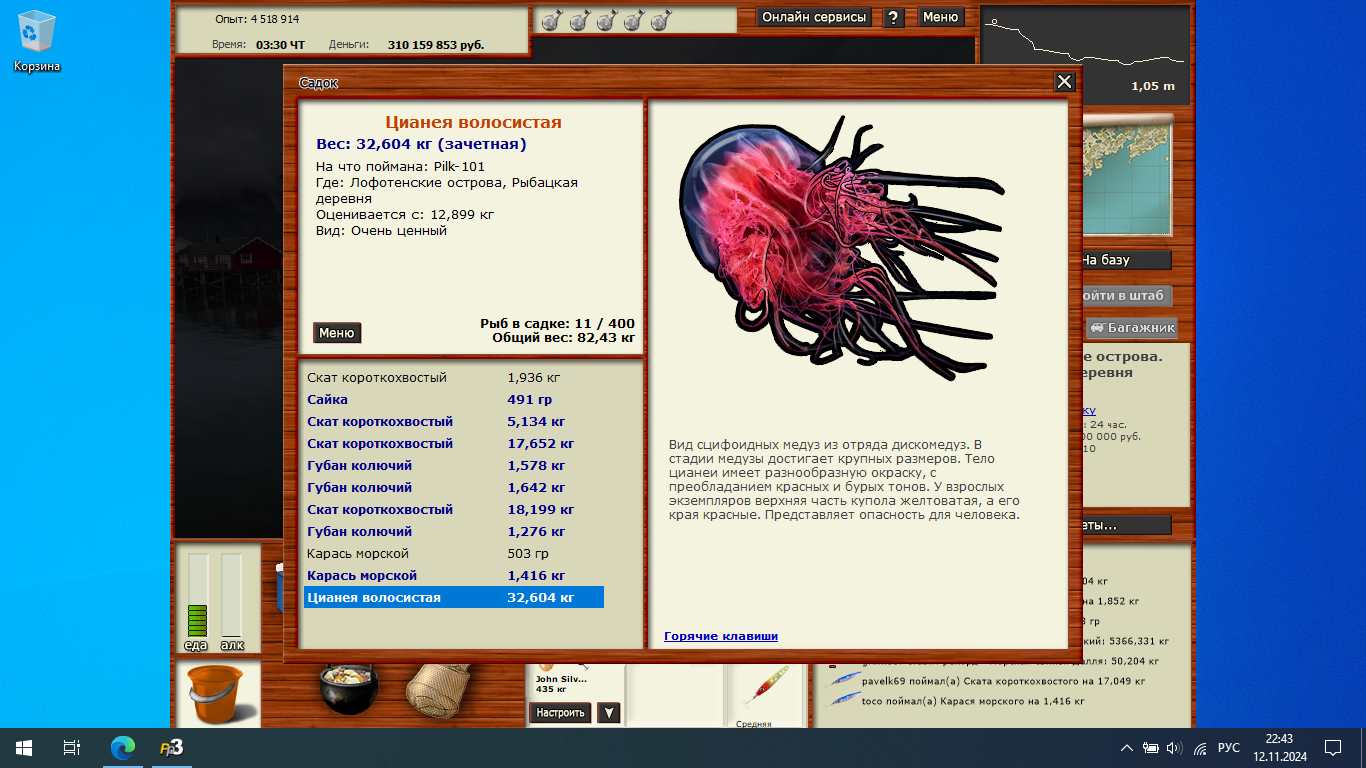Open the cooking cauldron icon

(x=350, y=688)
